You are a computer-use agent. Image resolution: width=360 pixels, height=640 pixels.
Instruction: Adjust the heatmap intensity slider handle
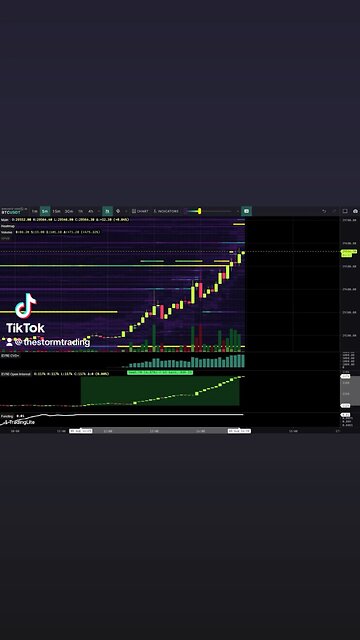pos(199,211)
